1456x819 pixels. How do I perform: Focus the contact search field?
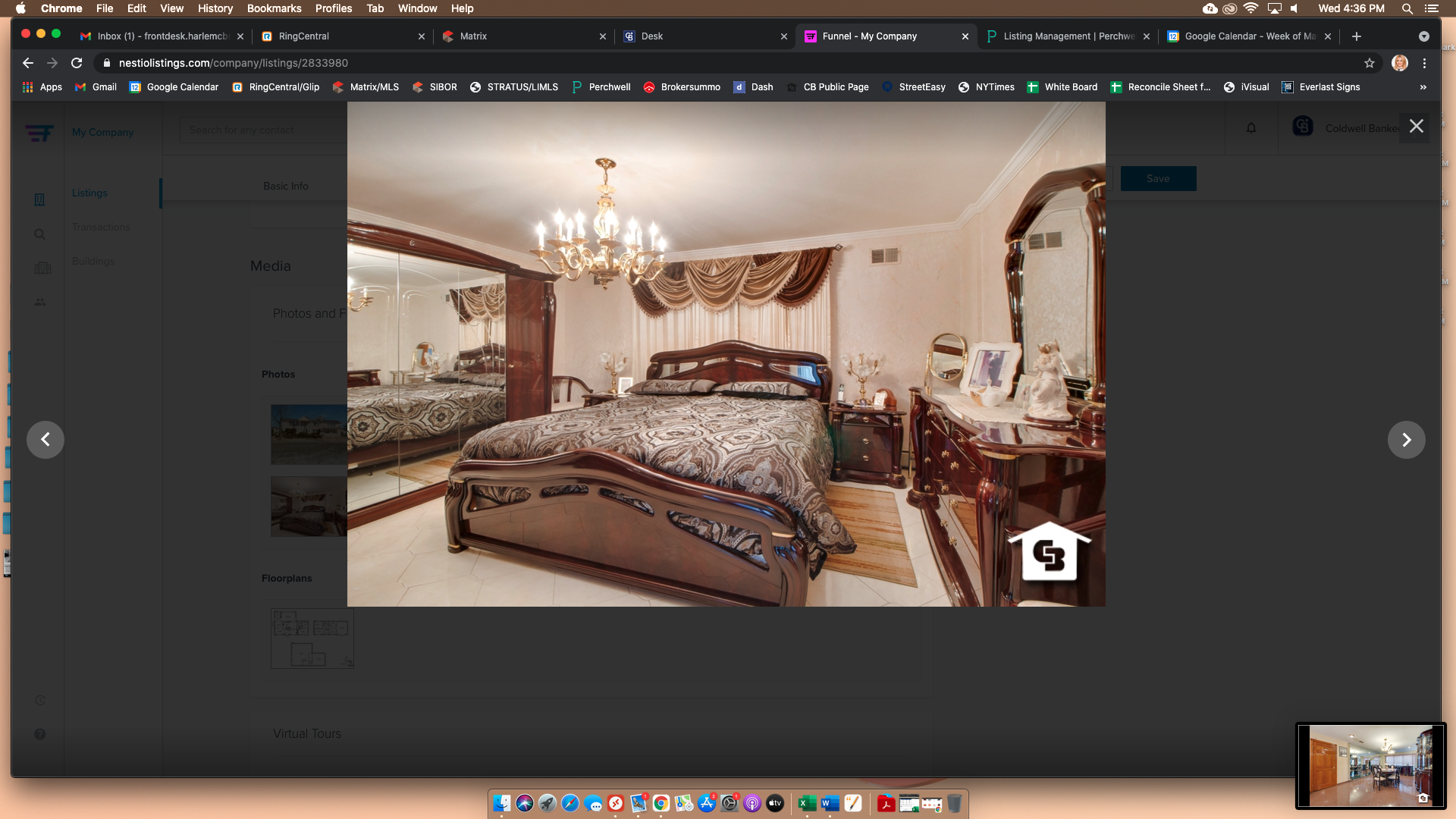[x=263, y=130]
